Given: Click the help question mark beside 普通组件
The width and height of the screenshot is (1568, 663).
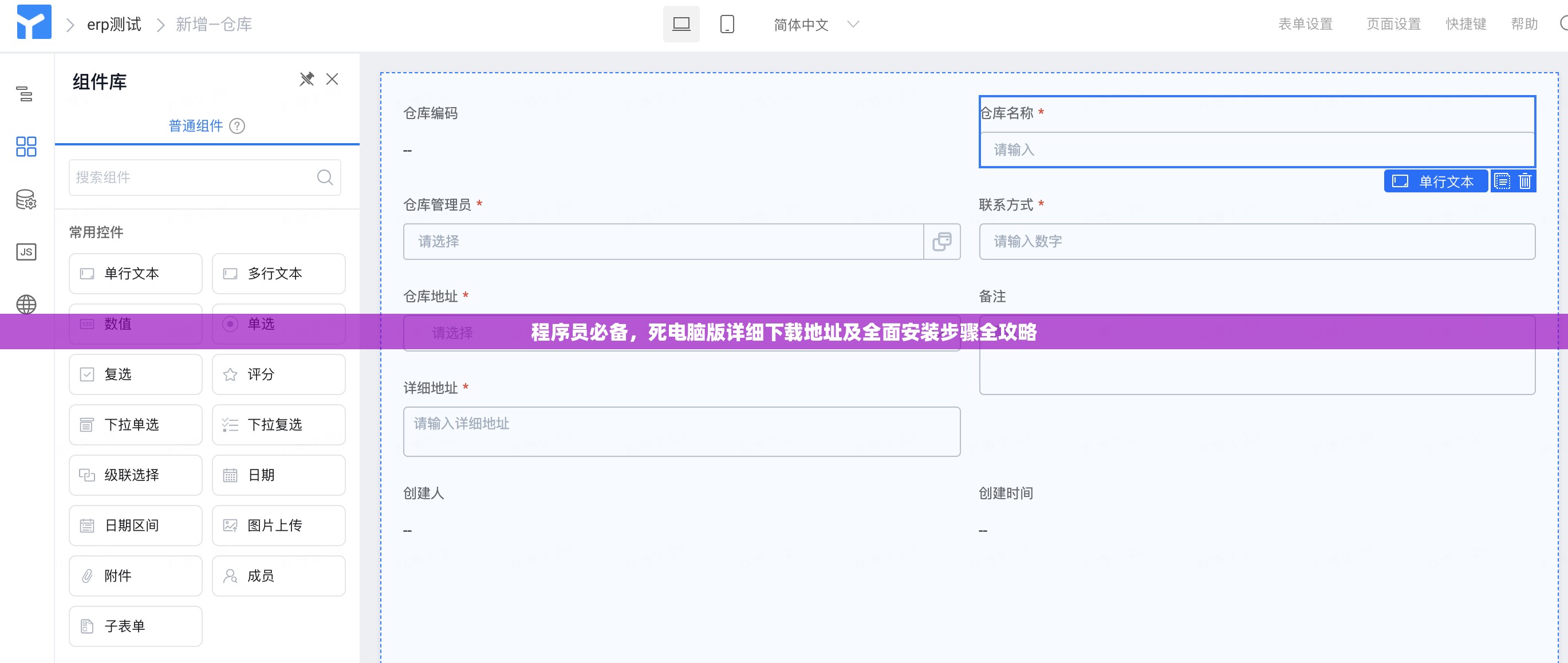Looking at the screenshot, I should tap(237, 126).
